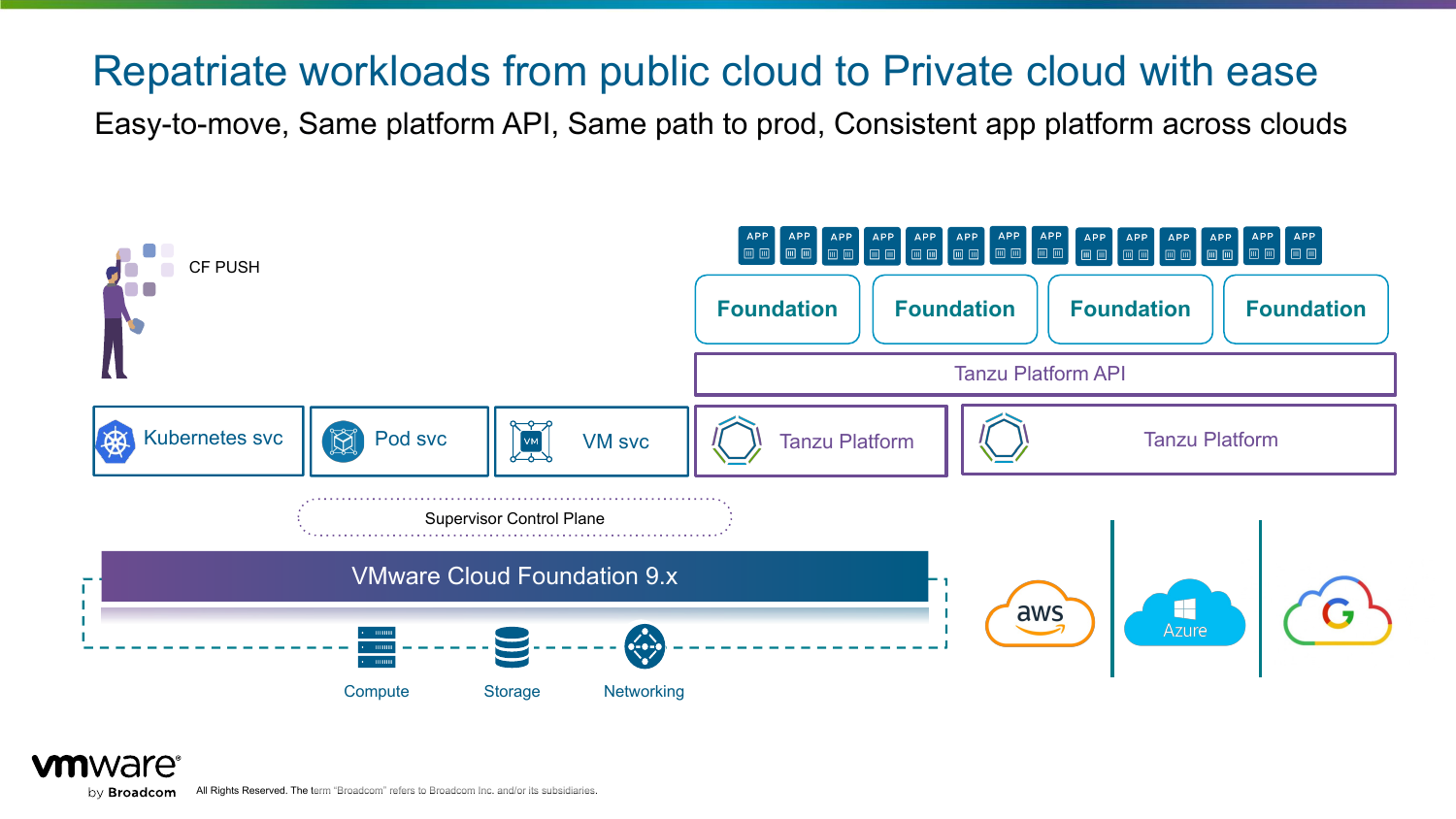Click the first Foundation box
The width and height of the screenshot is (1456, 819).
click(x=778, y=310)
